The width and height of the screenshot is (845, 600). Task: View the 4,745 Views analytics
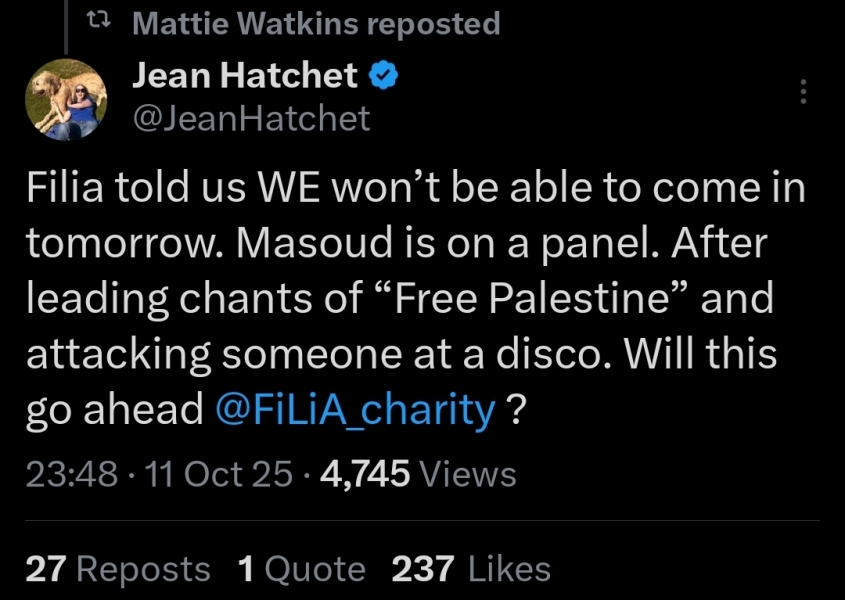pyautogui.click(x=418, y=473)
